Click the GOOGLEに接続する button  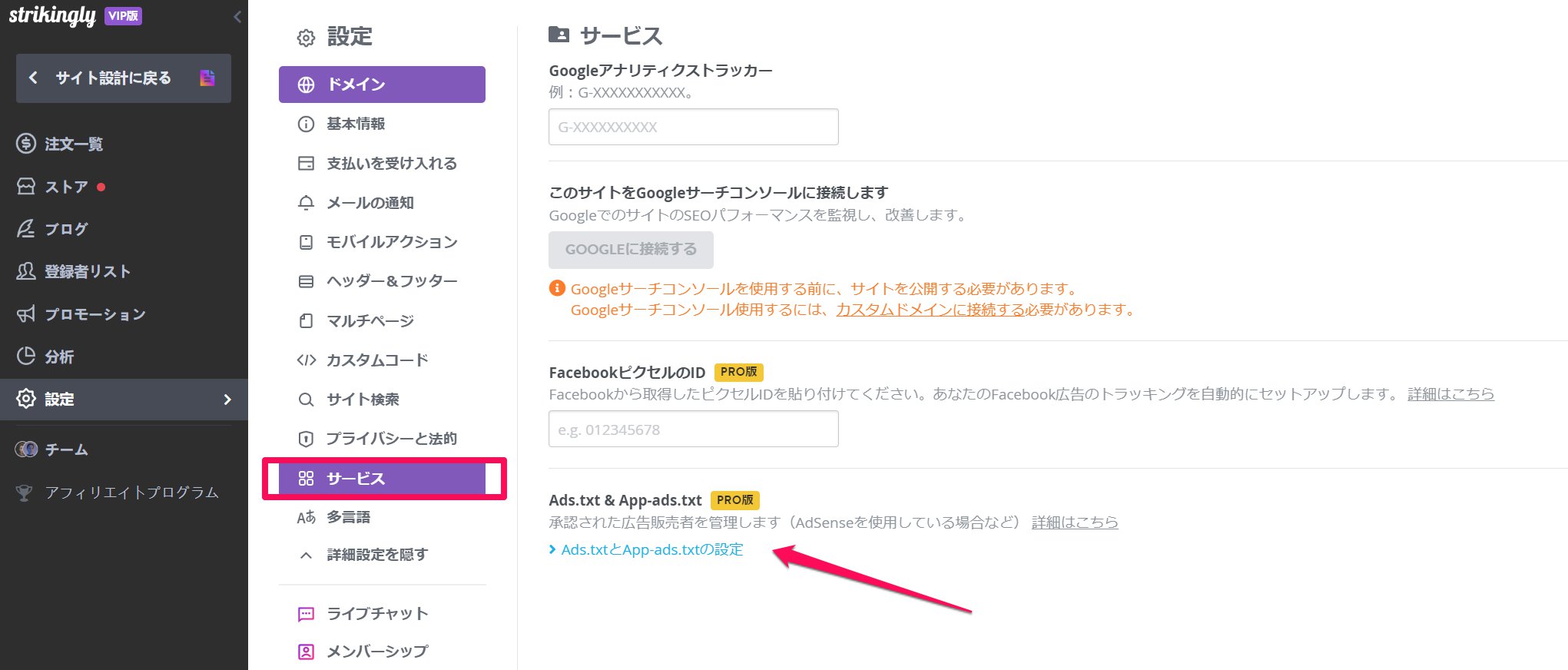tap(631, 250)
